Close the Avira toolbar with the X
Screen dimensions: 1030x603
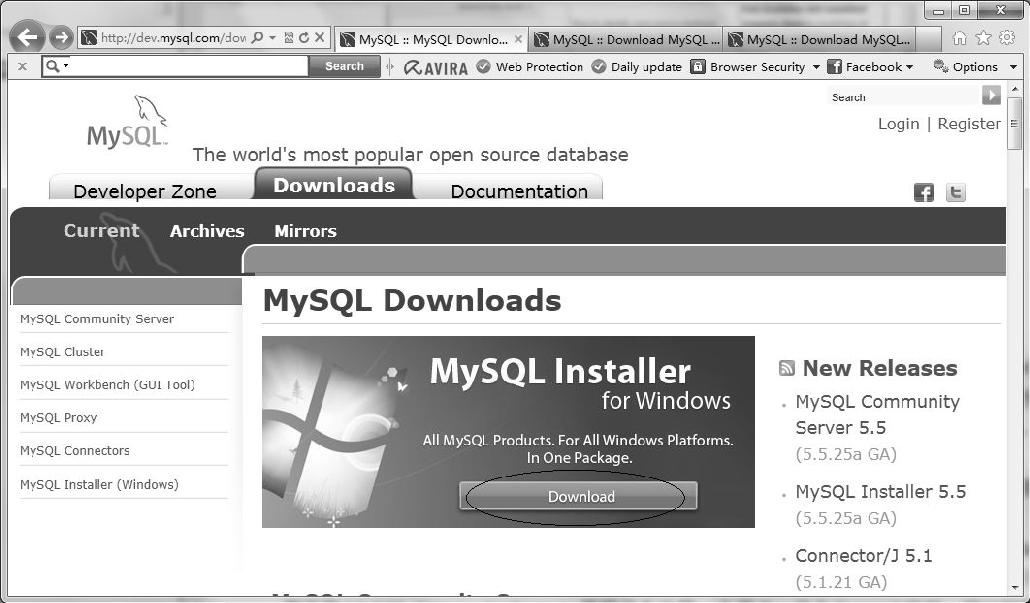point(22,66)
